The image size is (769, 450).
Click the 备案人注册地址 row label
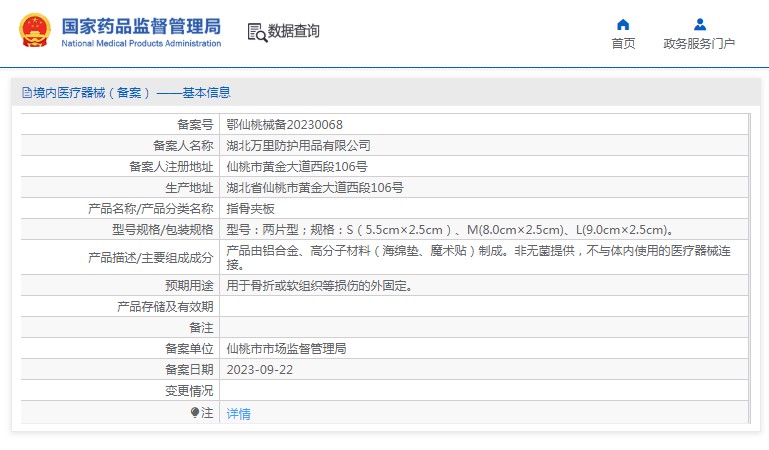coord(171,167)
